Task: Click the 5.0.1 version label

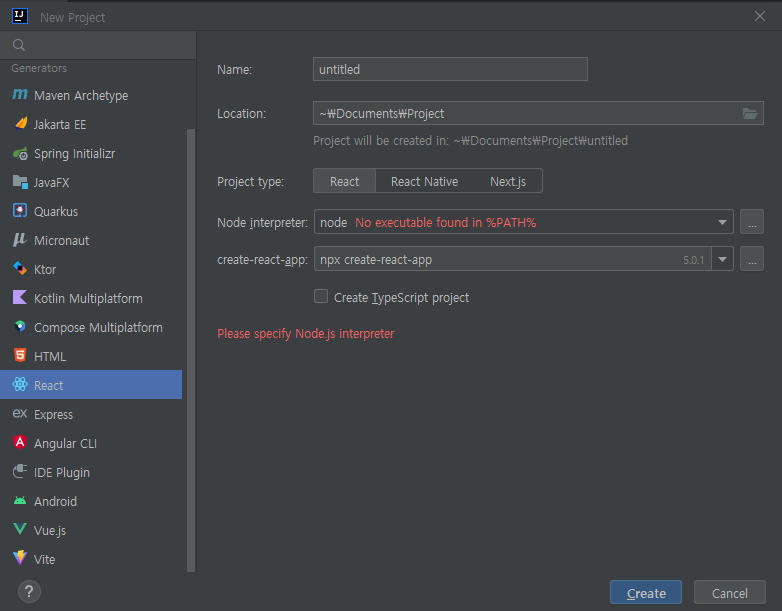Action: click(x=693, y=260)
